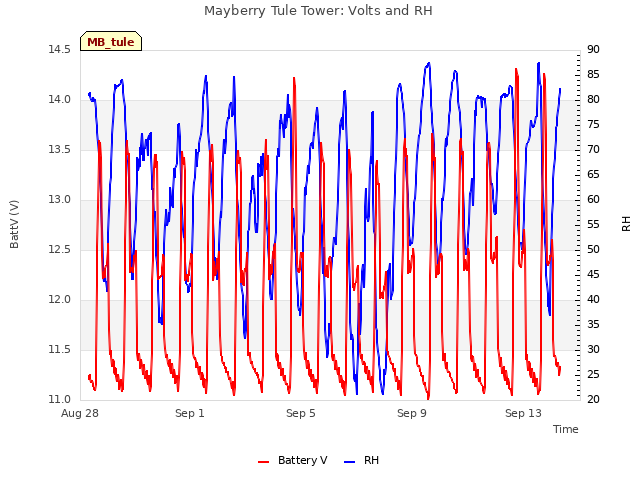Click the 85 right axis value
This screenshot has height=480, width=640.
click(593, 75)
